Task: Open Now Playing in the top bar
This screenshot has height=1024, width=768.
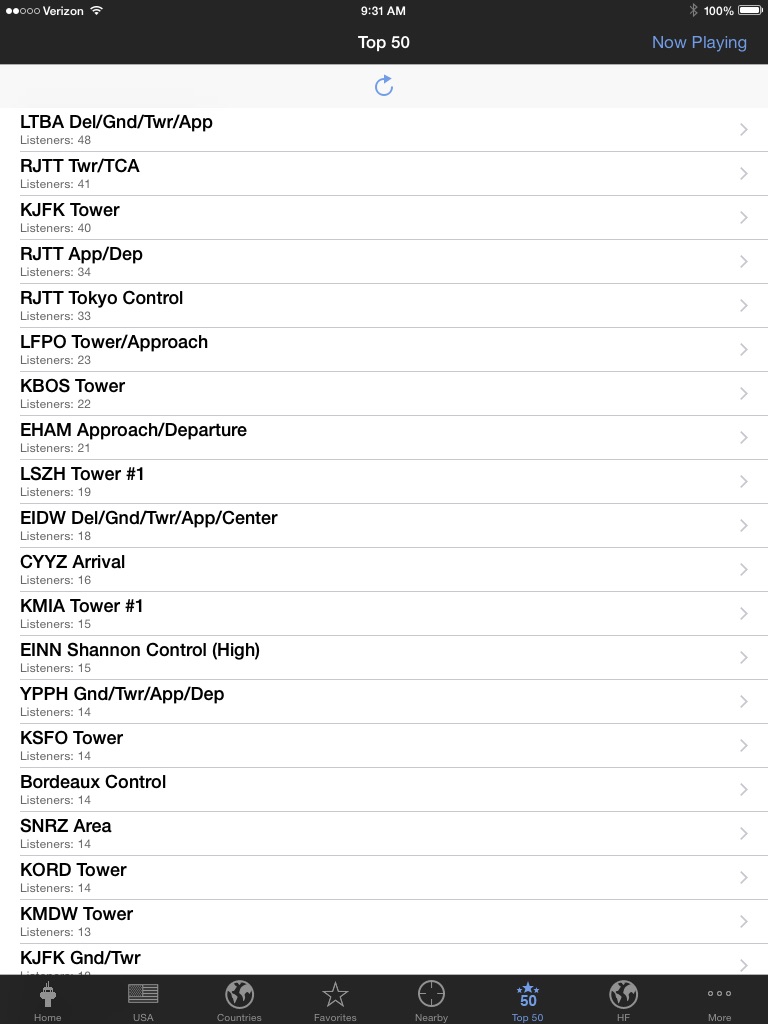Action: pyautogui.click(x=699, y=42)
